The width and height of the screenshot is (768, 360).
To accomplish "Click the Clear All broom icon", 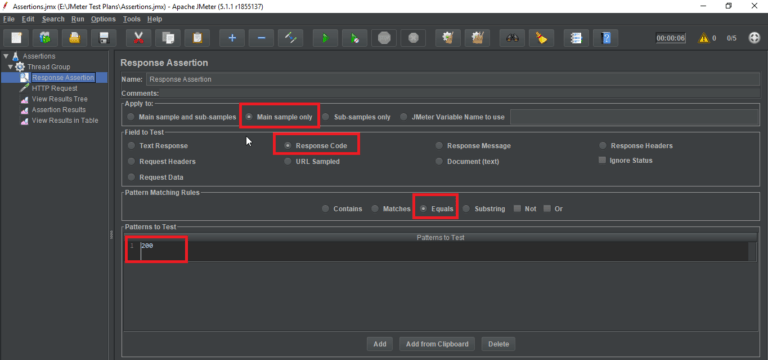I will (x=541, y=38).
